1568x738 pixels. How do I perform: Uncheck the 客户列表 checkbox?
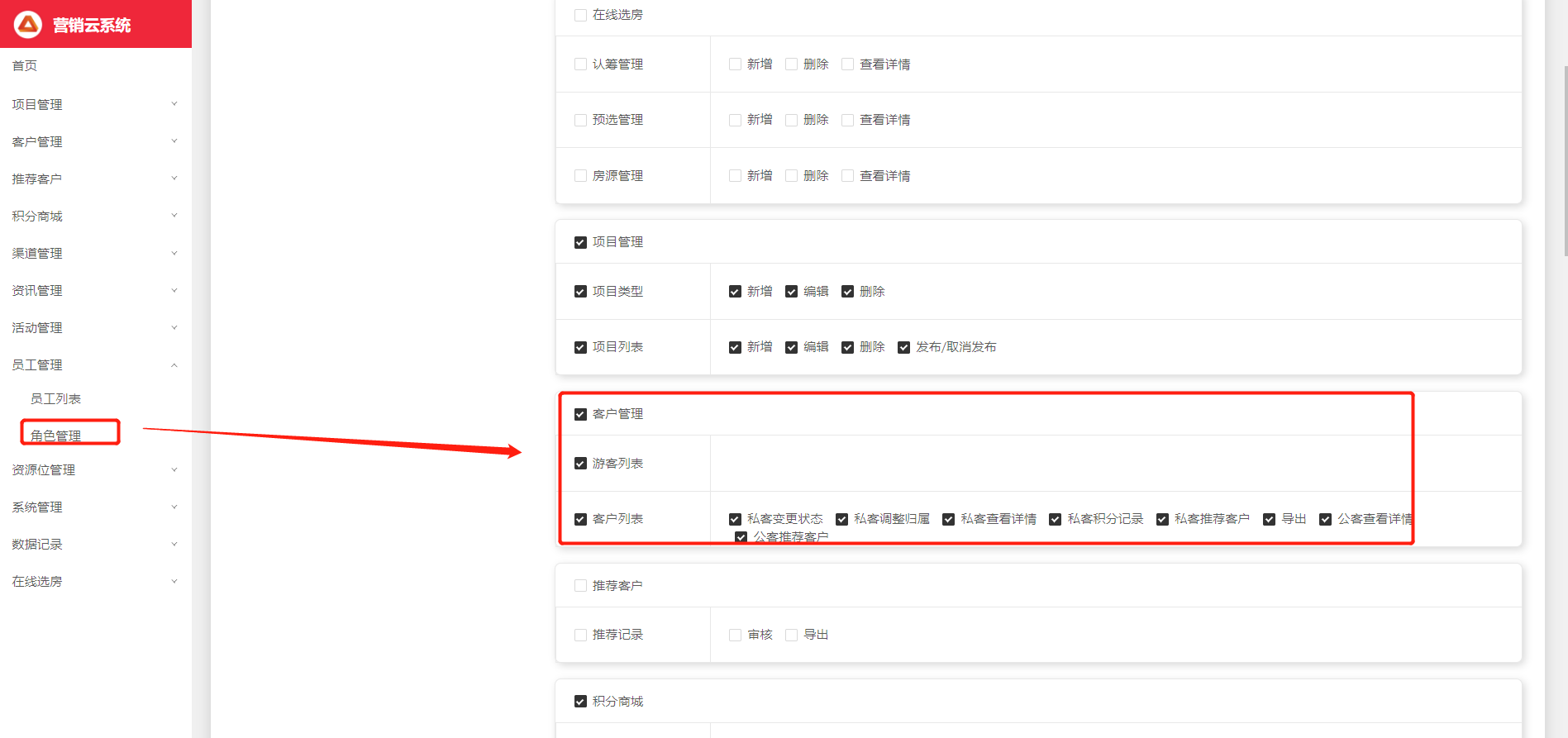pos(580,519)
